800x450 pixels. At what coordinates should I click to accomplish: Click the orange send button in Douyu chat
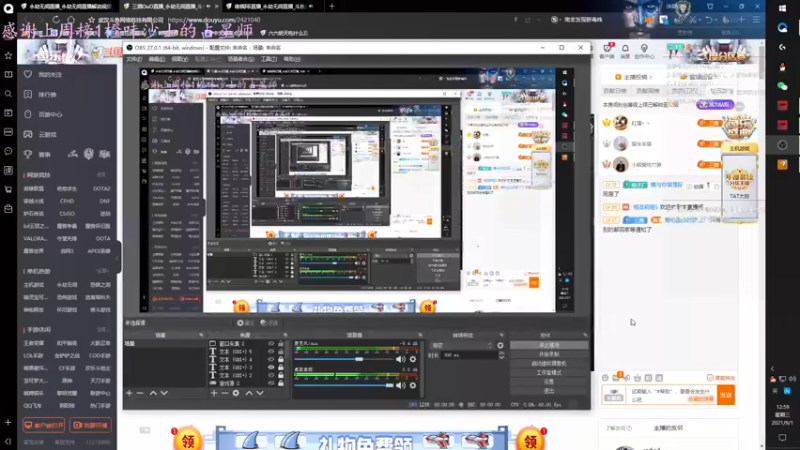726,395
